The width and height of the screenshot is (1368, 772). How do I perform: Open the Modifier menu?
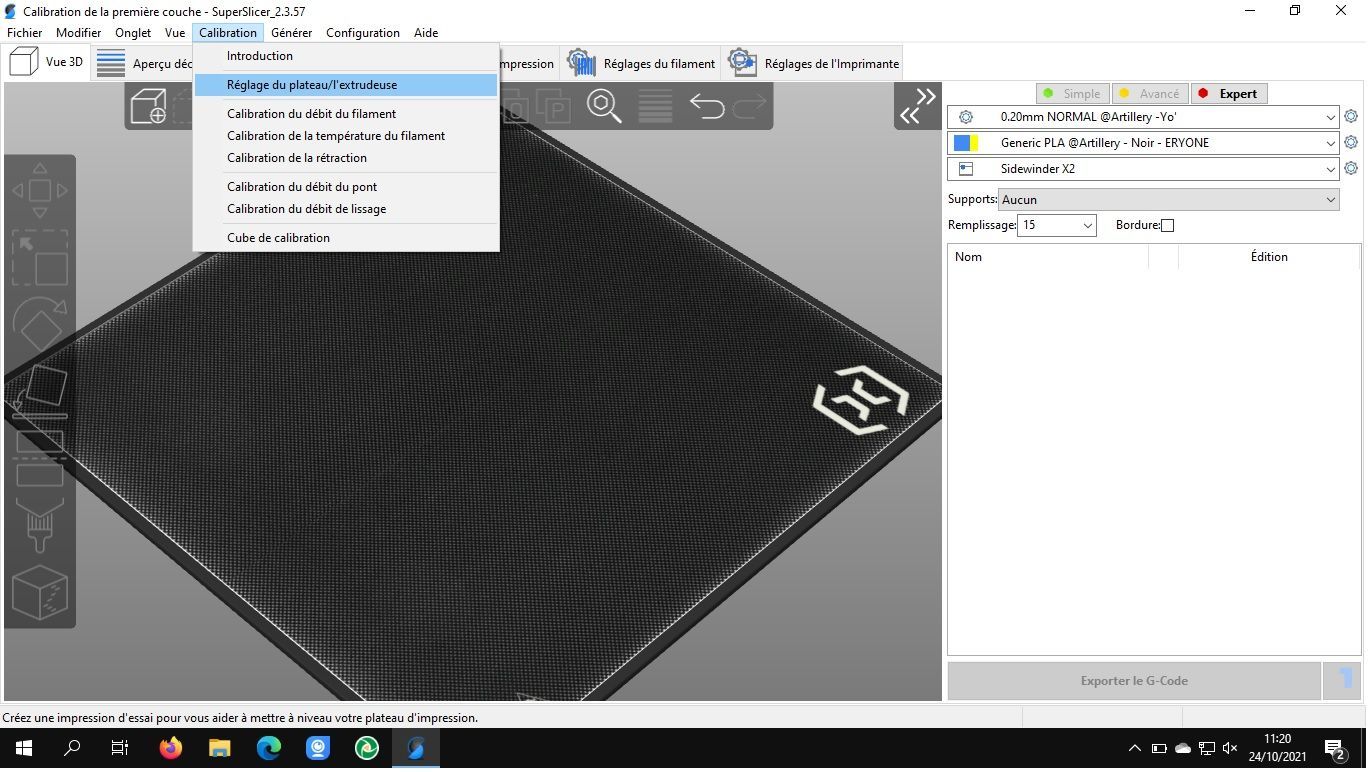(x=78, y=33)
